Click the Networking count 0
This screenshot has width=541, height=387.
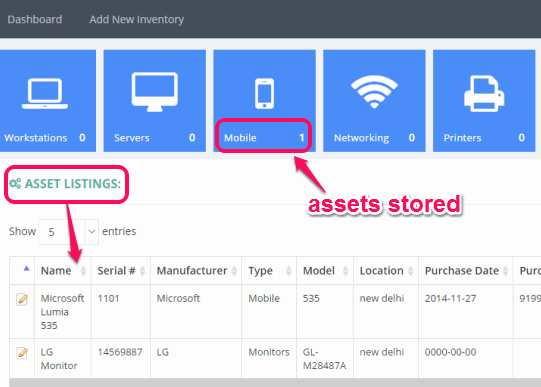(x=412, y=138)
